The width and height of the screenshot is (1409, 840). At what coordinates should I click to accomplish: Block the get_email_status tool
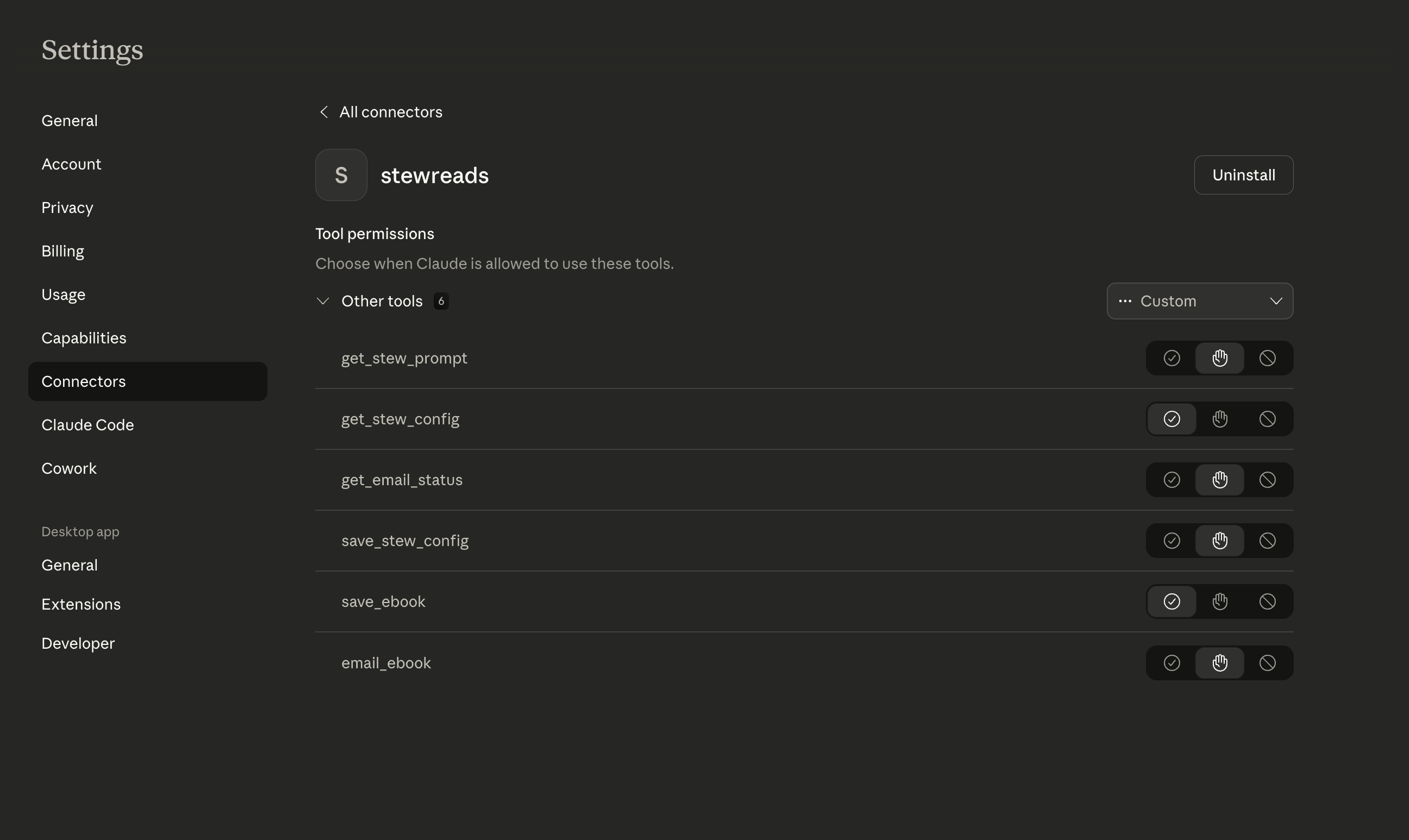[1268, 480]
